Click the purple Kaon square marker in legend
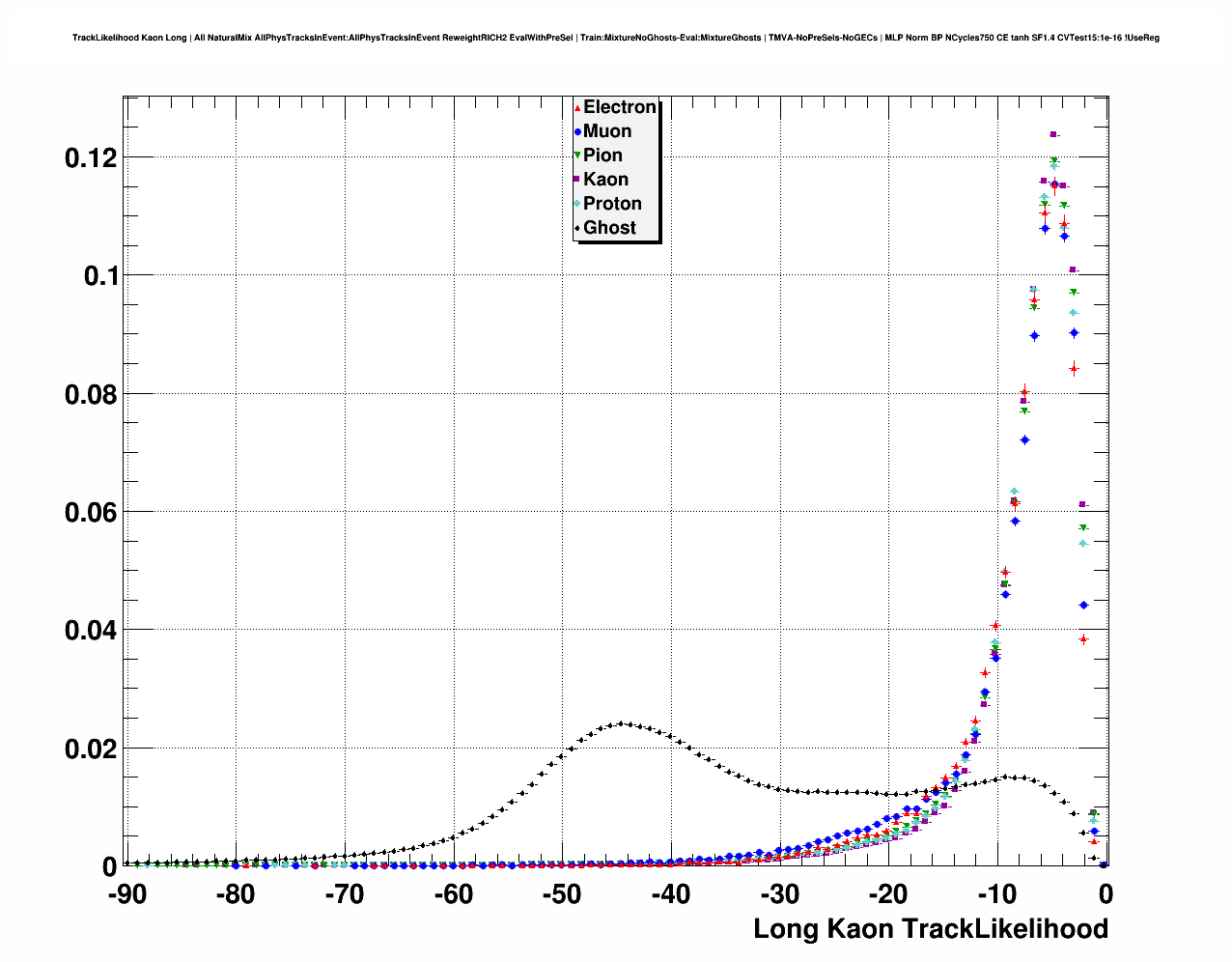 coord(577,180)
